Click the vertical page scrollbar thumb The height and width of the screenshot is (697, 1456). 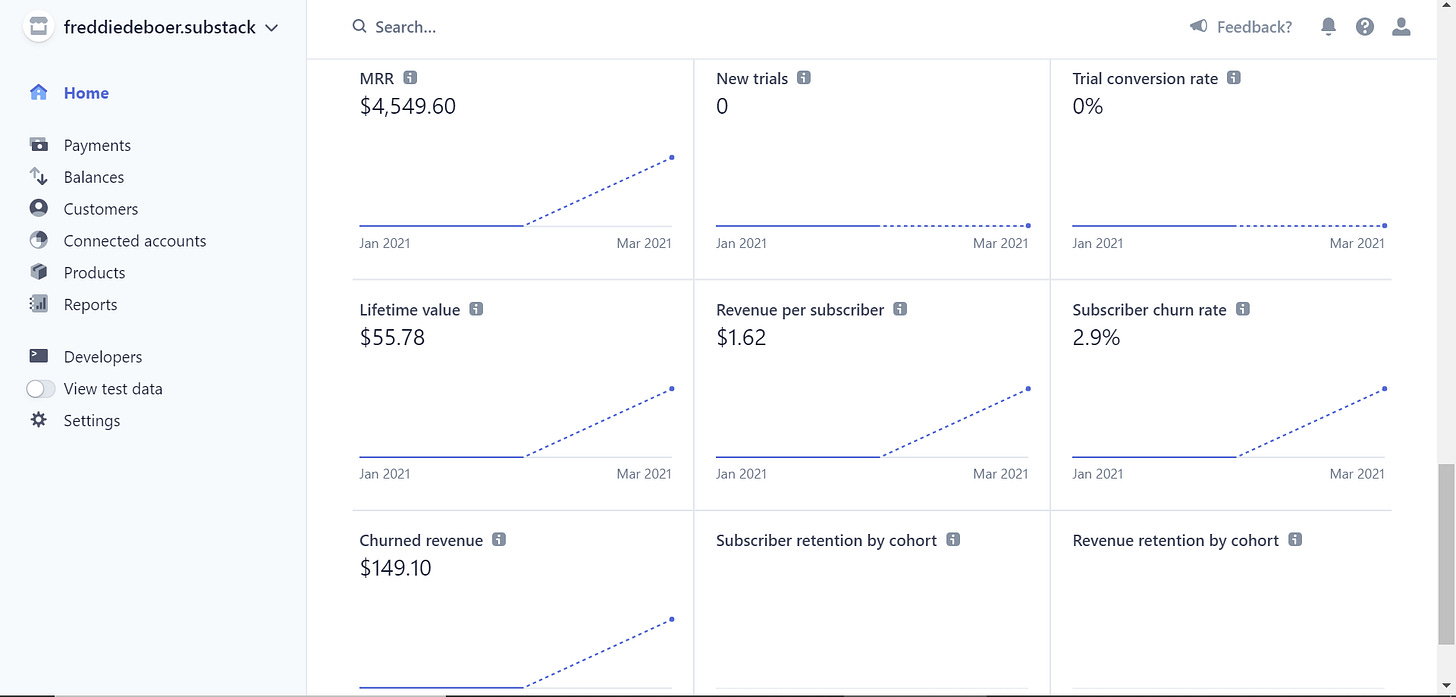pyautogui.click(x=1446, y=555)
